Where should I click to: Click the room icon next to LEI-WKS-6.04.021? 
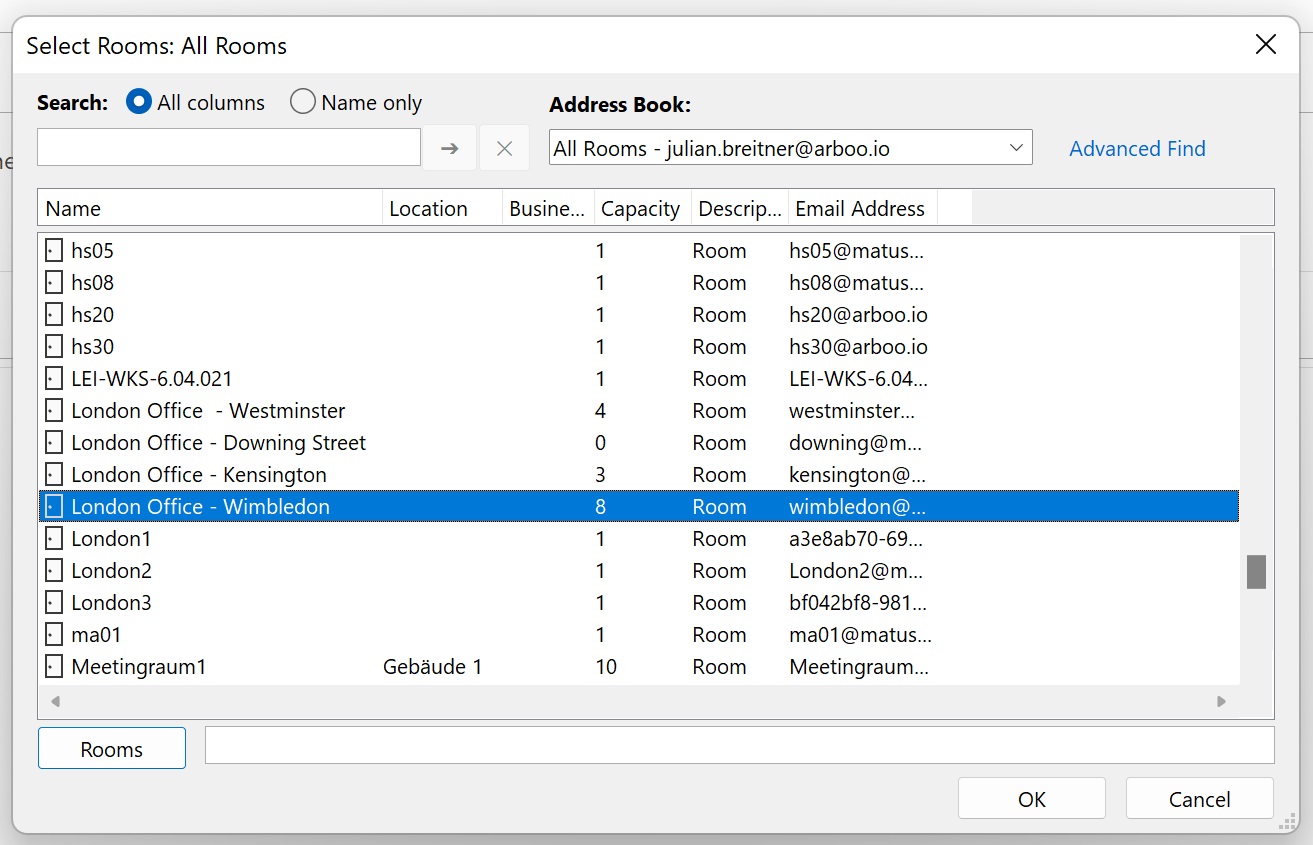tap(53, 378)
